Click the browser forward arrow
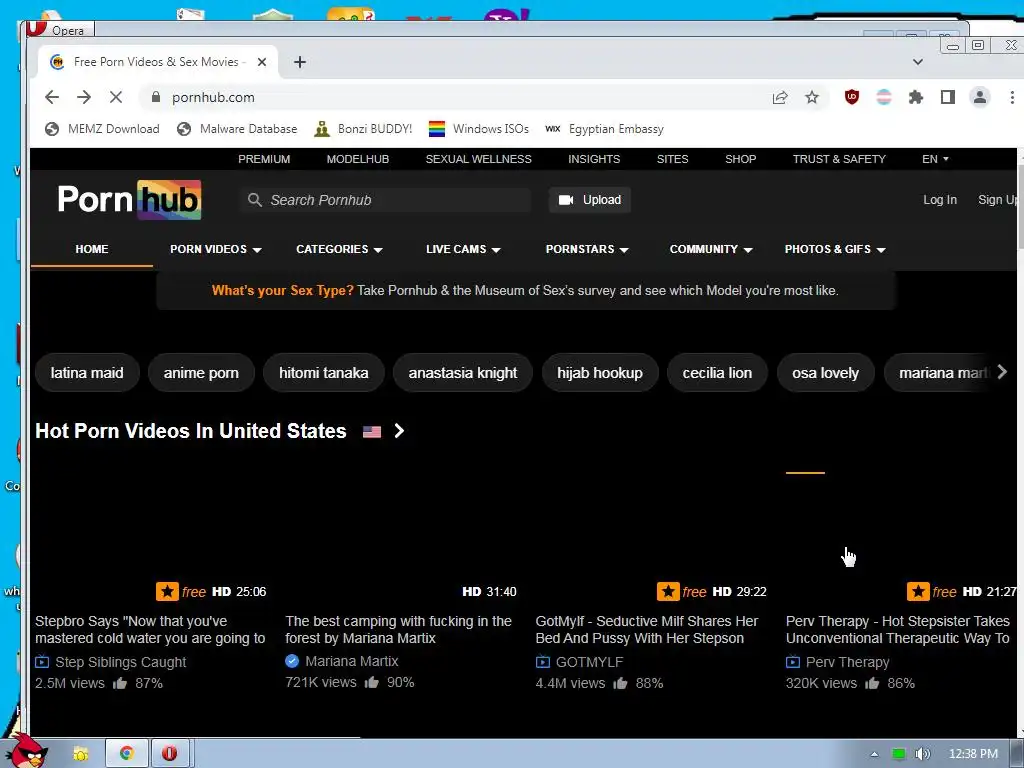1024x768 pixels. coord(84,97)
